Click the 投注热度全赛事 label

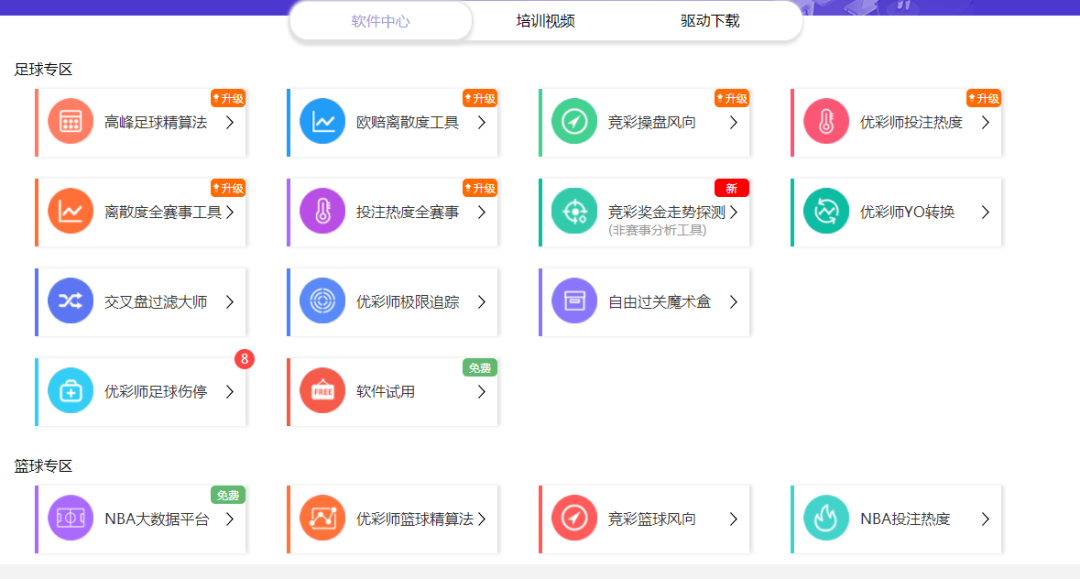coord(407,212)
